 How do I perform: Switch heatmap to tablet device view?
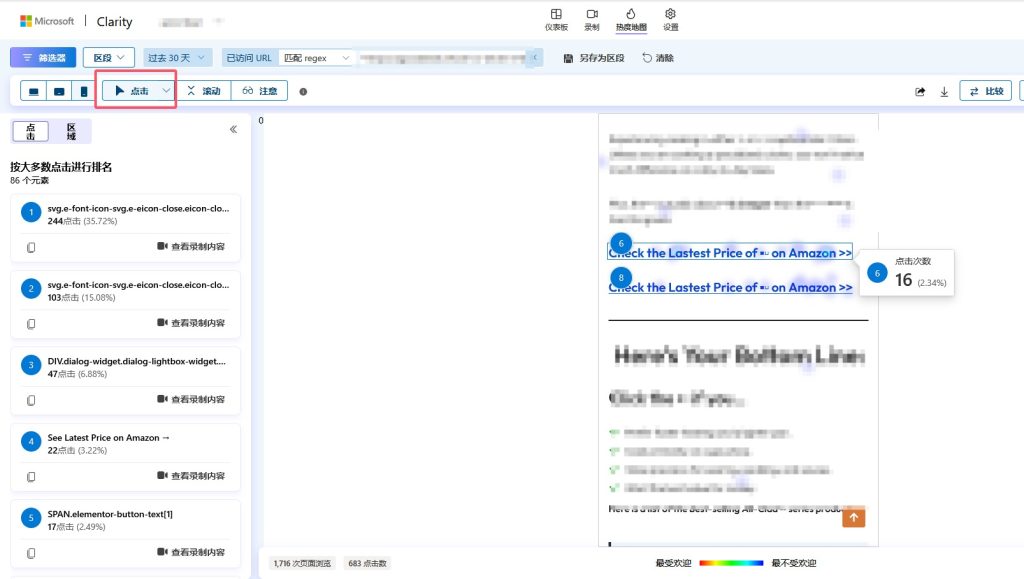tap(59, 90)
